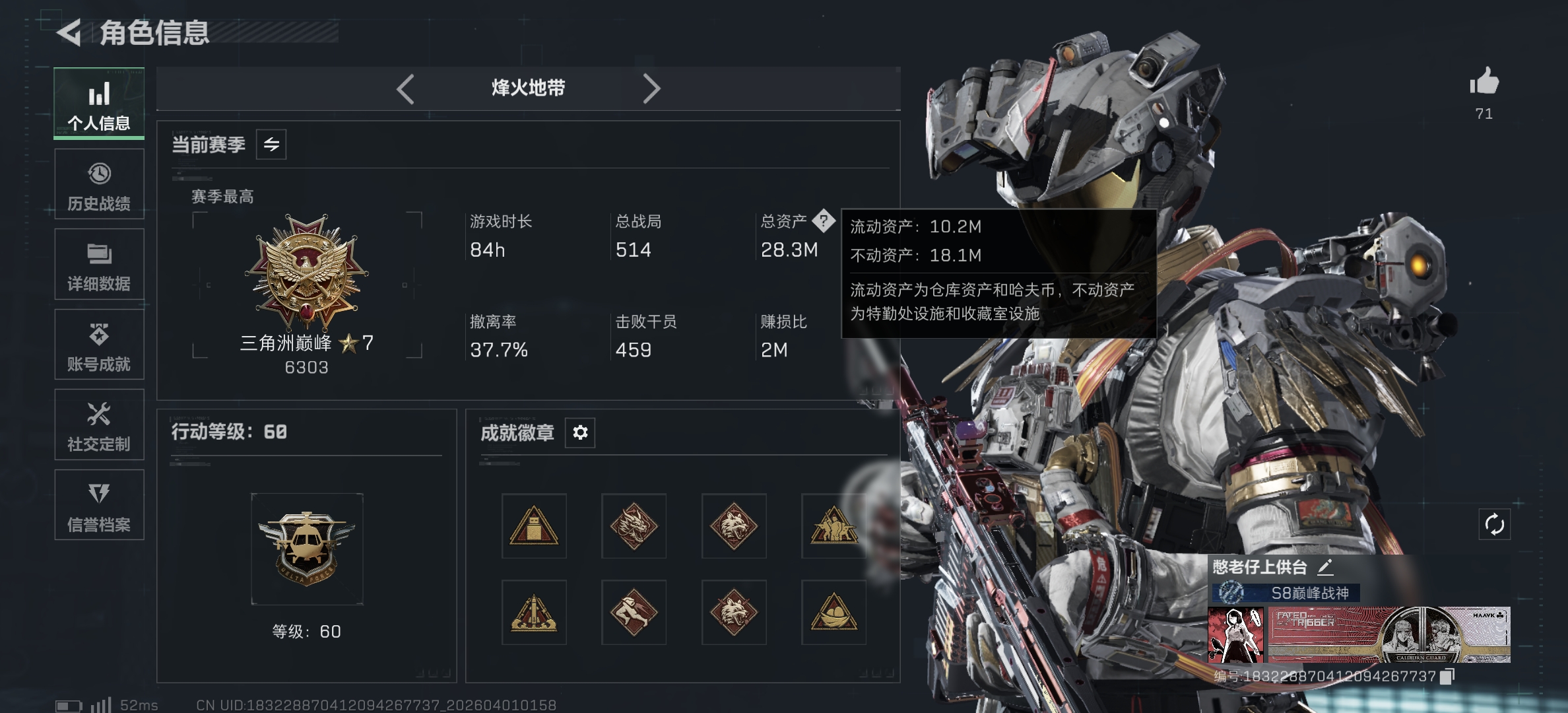This screenshot has height=713, width=1568.
Task: Click the S8巅峰战神 title label
Action: coord(1310,593)
